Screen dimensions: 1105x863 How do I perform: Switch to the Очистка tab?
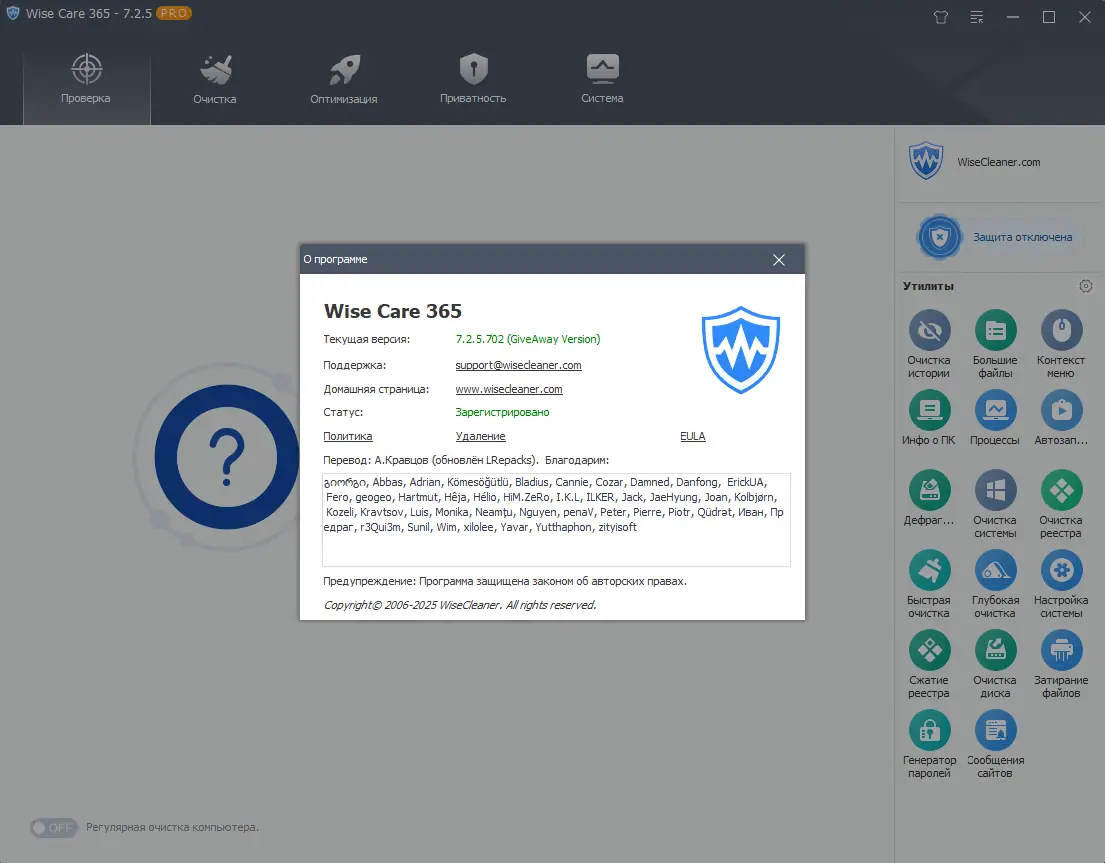(215, 80)
